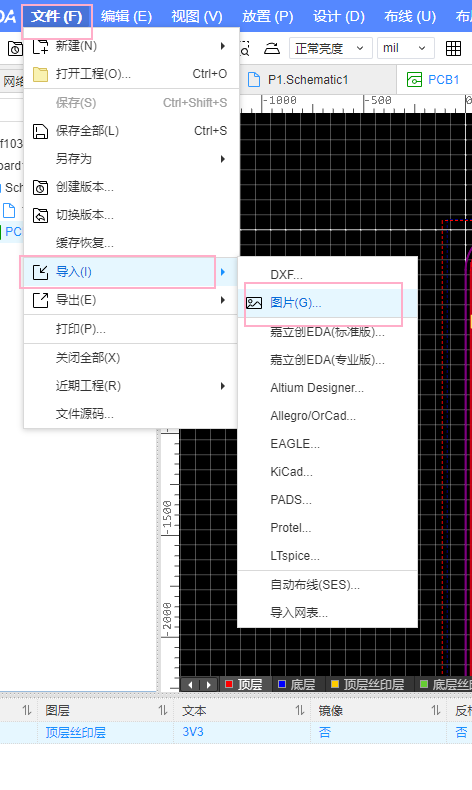This screenshot has width=472, height=790.
Task: Choose 嘉立创EDA(标准版)... import option
Action: [x=327, y=332]
